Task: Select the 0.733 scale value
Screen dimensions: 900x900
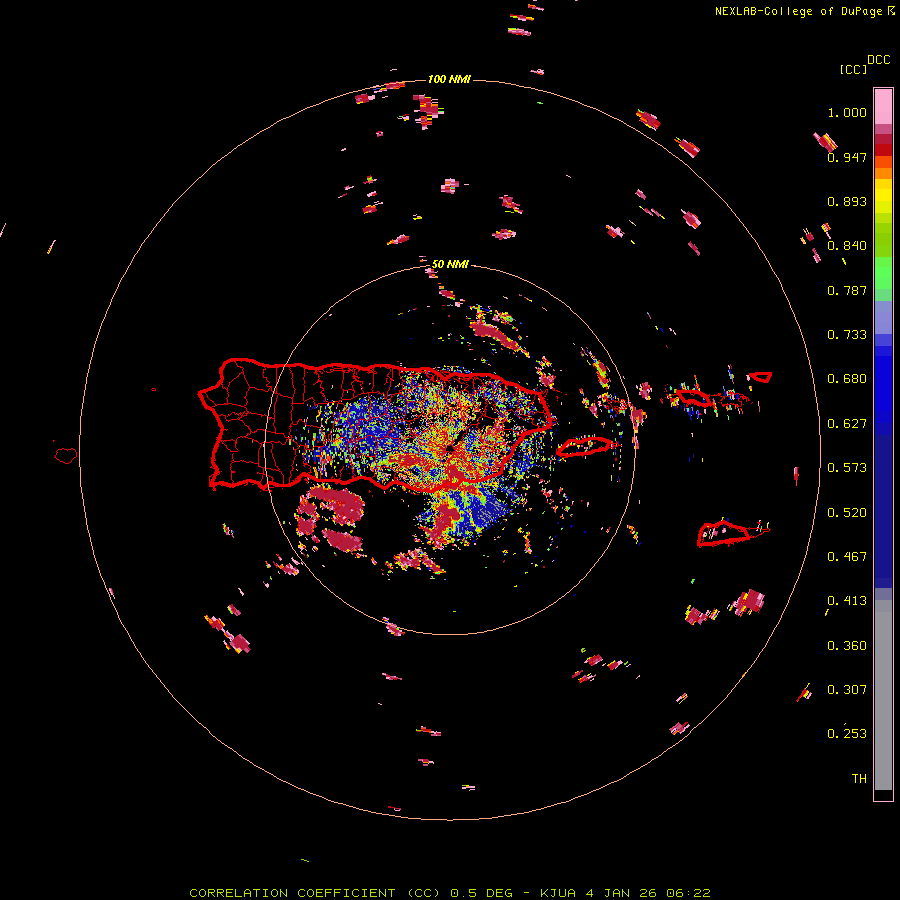Action: (847, 335)
